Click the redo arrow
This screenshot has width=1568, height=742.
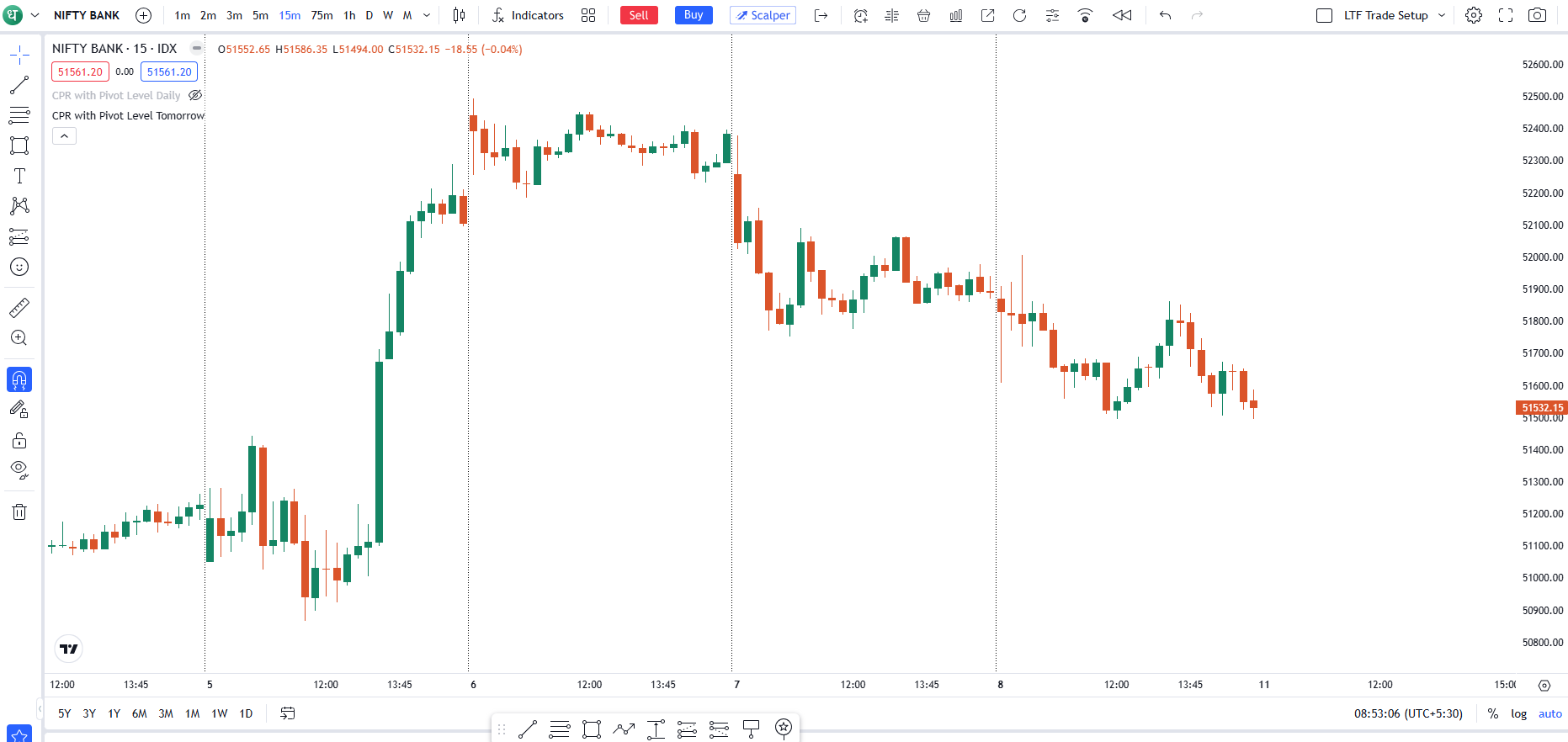coord(1197,15)
